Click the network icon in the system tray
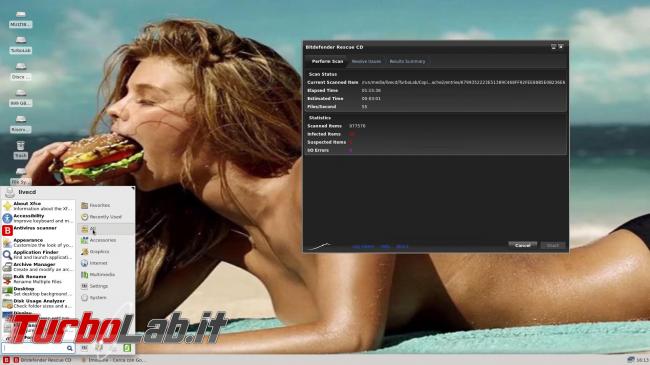This screenshot has height=365, width=650. [631, 360]
